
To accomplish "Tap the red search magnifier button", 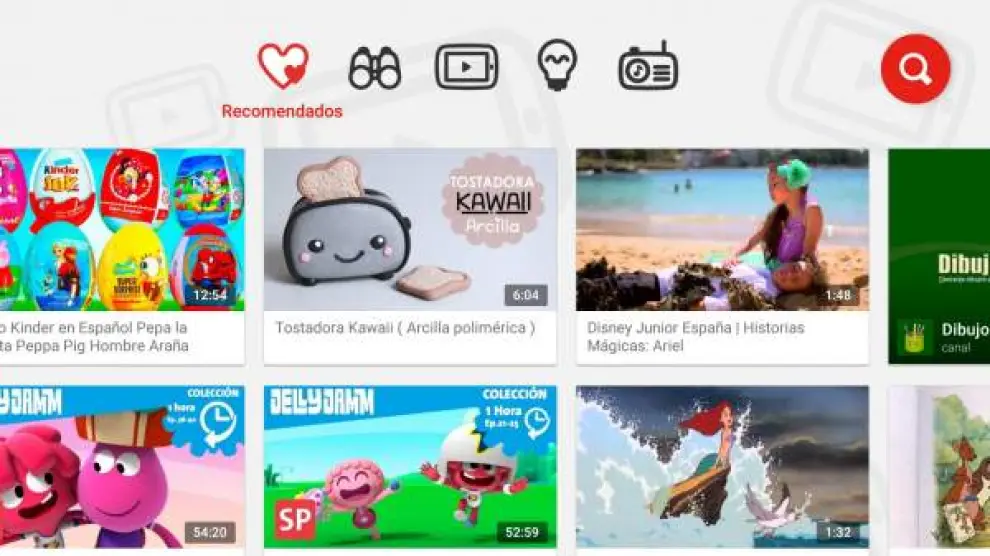I will coord(915,68).
